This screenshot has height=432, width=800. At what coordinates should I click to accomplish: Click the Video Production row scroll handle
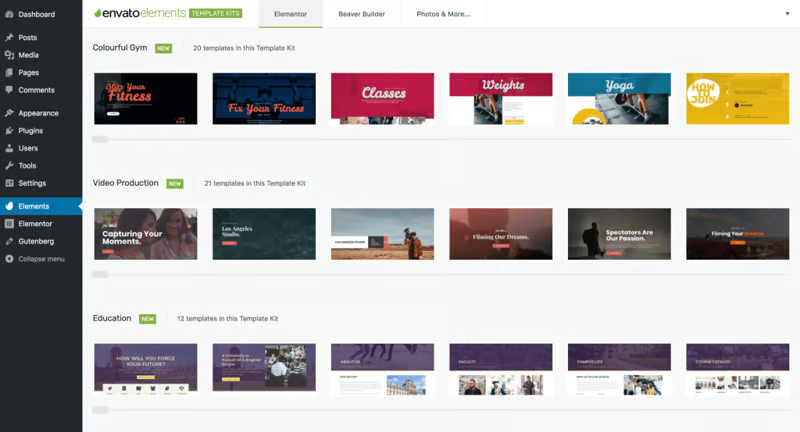(x=100, y=274)
